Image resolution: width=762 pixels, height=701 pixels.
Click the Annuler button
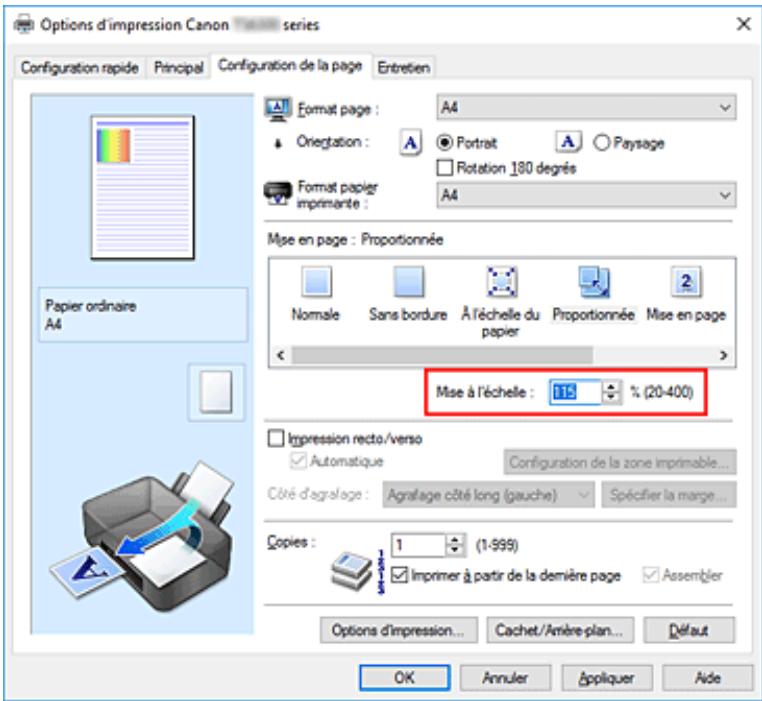505,677
